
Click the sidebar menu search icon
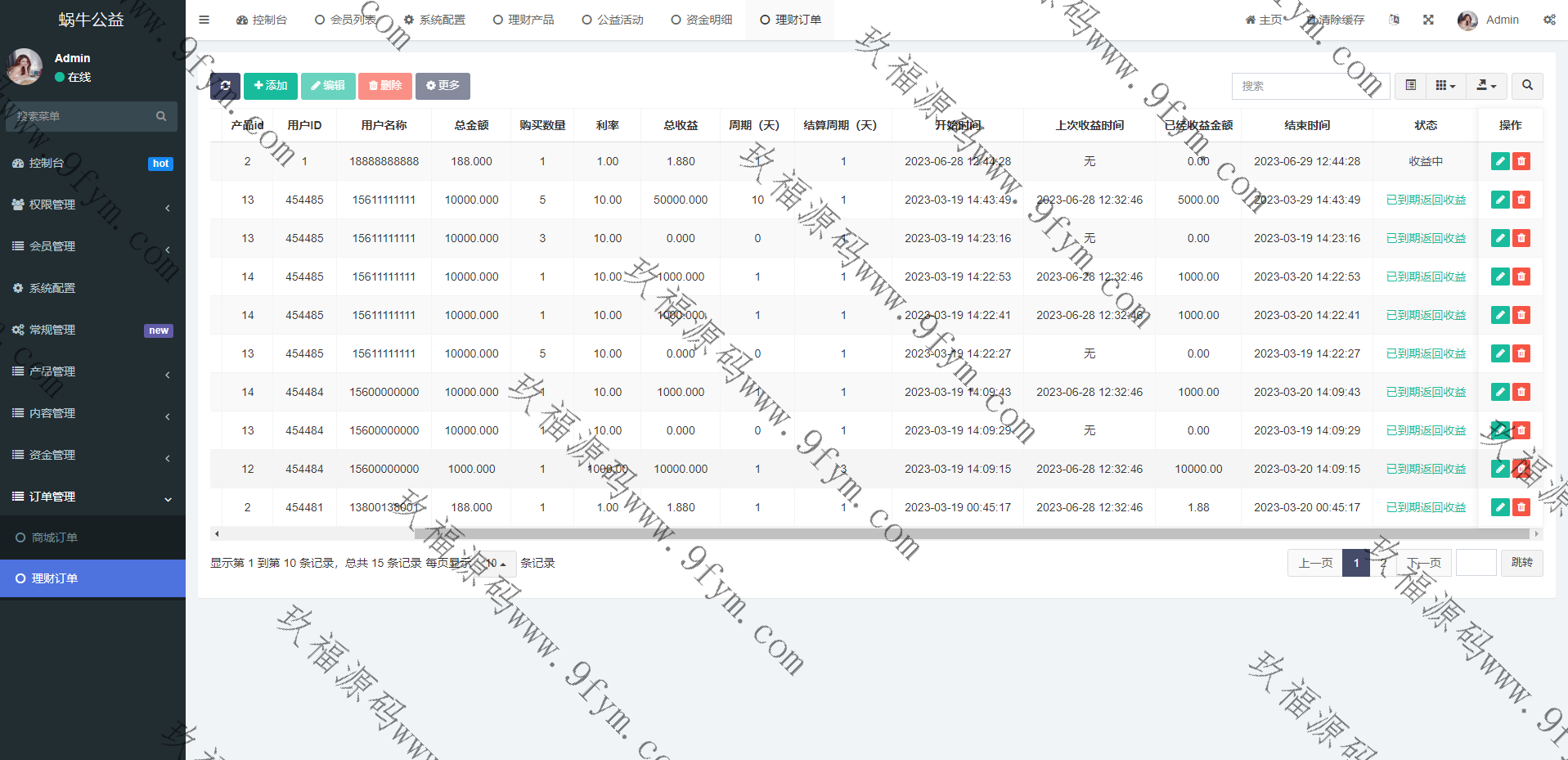(161, 116)
